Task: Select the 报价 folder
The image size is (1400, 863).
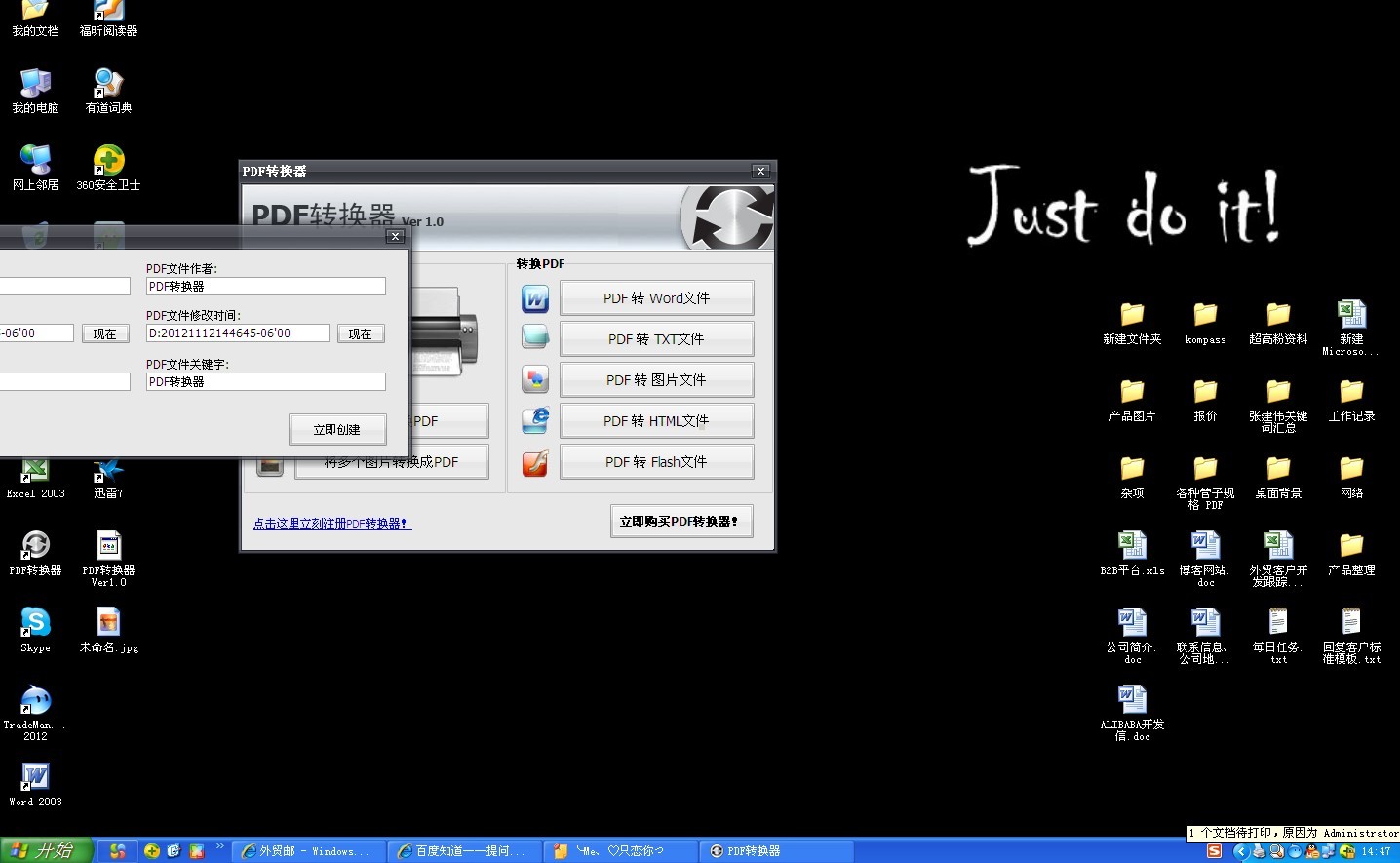Action: coord(1205,401)
